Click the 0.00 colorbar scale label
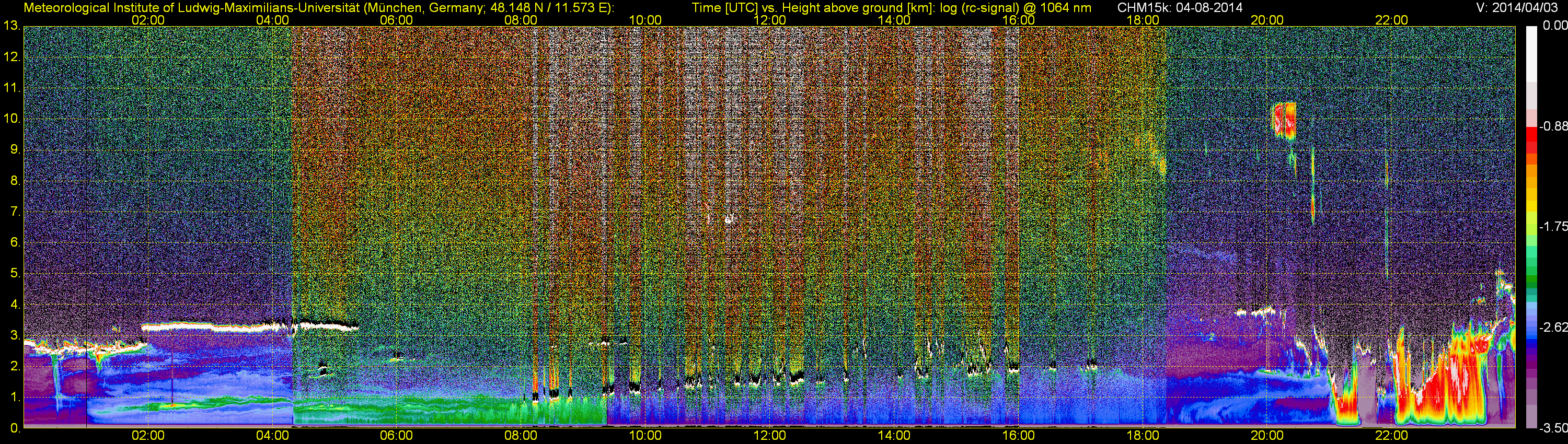1568x444 pixels. pos(1553,26)
